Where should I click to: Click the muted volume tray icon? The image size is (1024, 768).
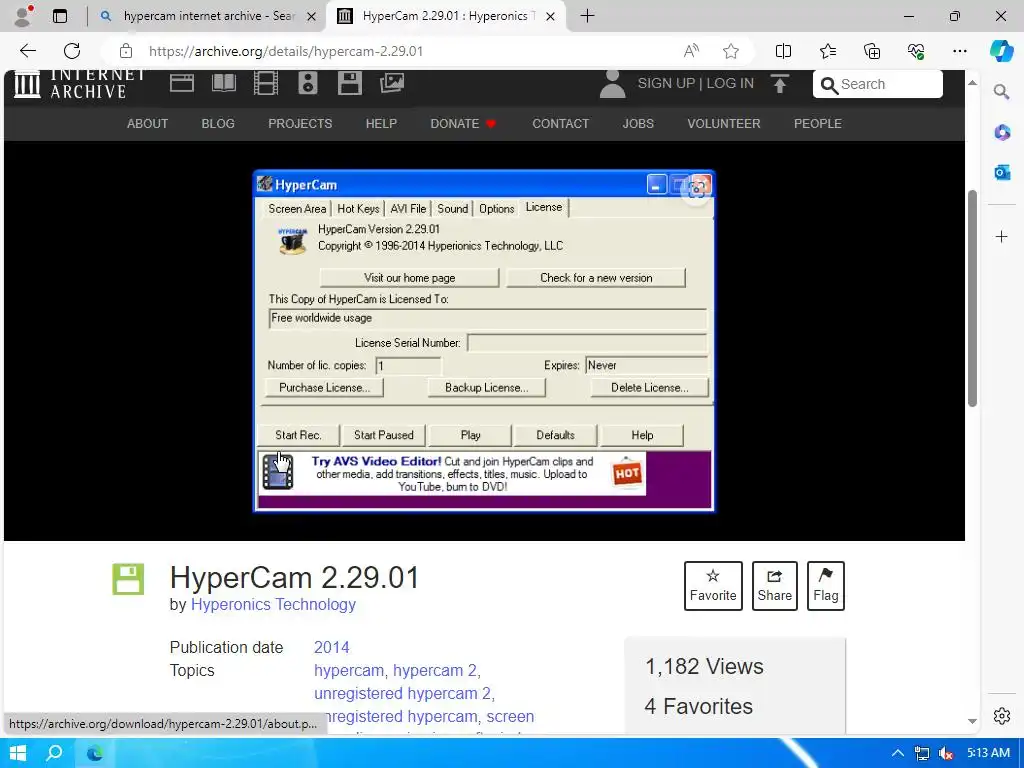[x=946, y=754]
